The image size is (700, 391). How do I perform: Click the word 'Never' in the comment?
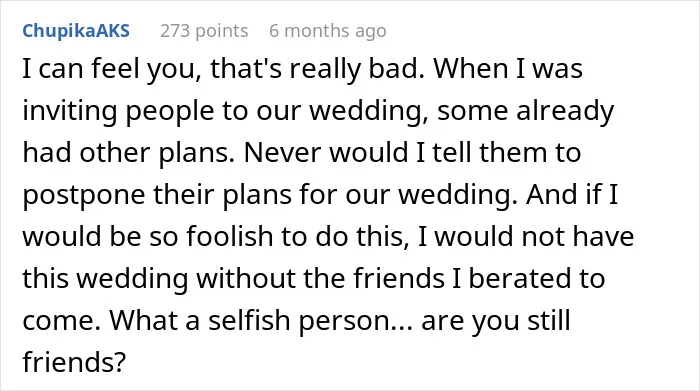tap(283, 153)
